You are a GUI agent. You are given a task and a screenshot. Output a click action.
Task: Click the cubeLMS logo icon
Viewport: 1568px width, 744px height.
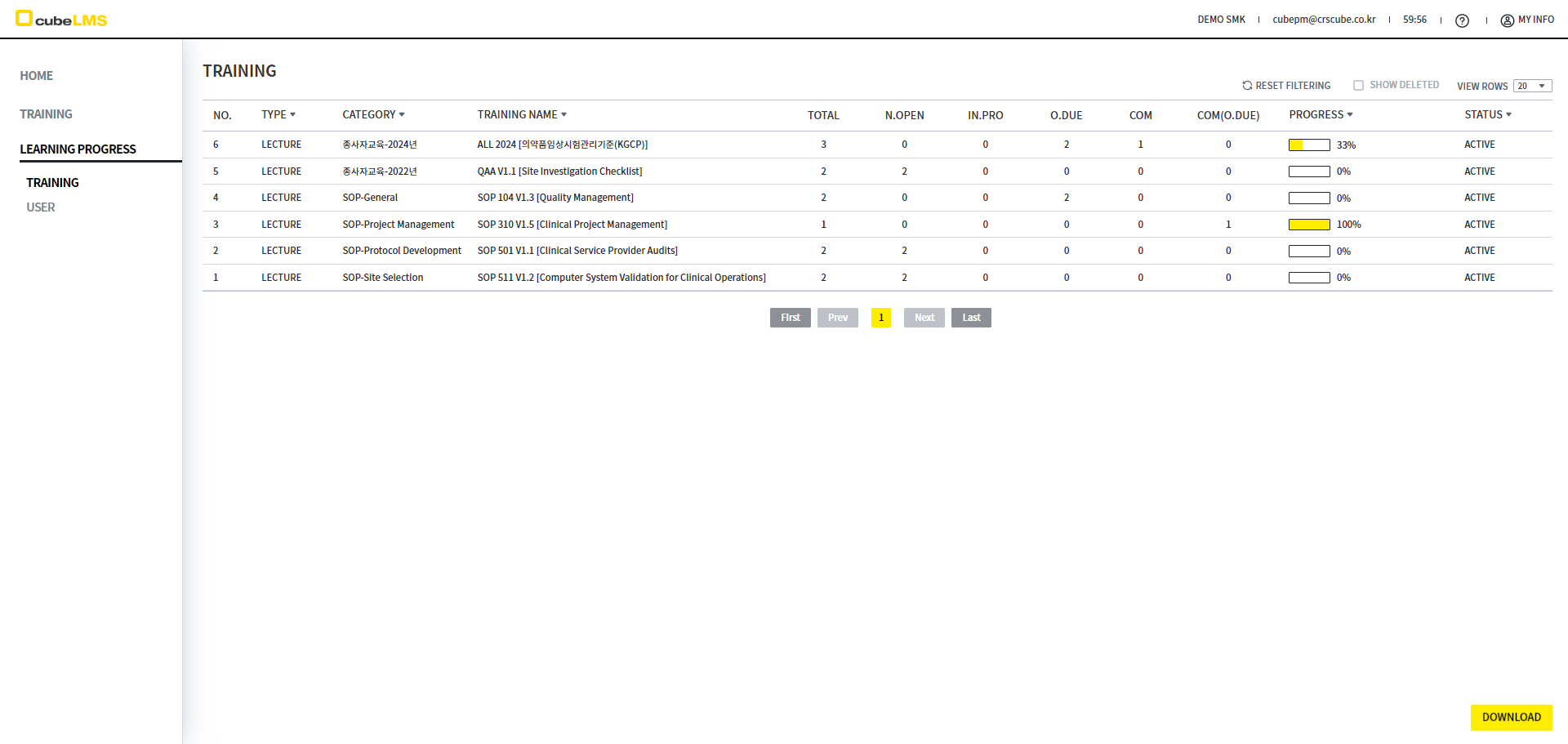click(x=24, y=18)
